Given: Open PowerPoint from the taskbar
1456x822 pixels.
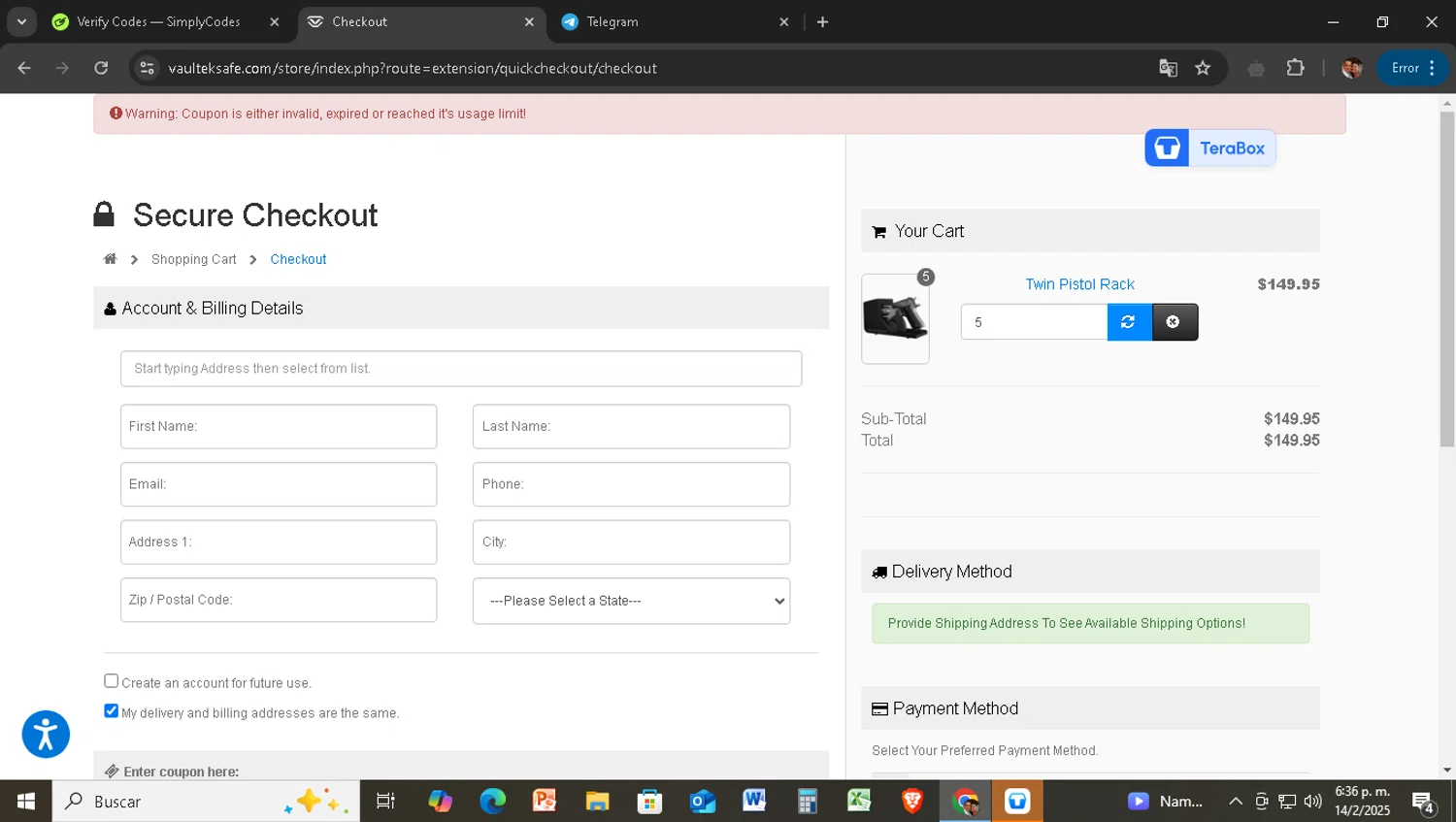Looking at the screenshot, I should [545, 802].
